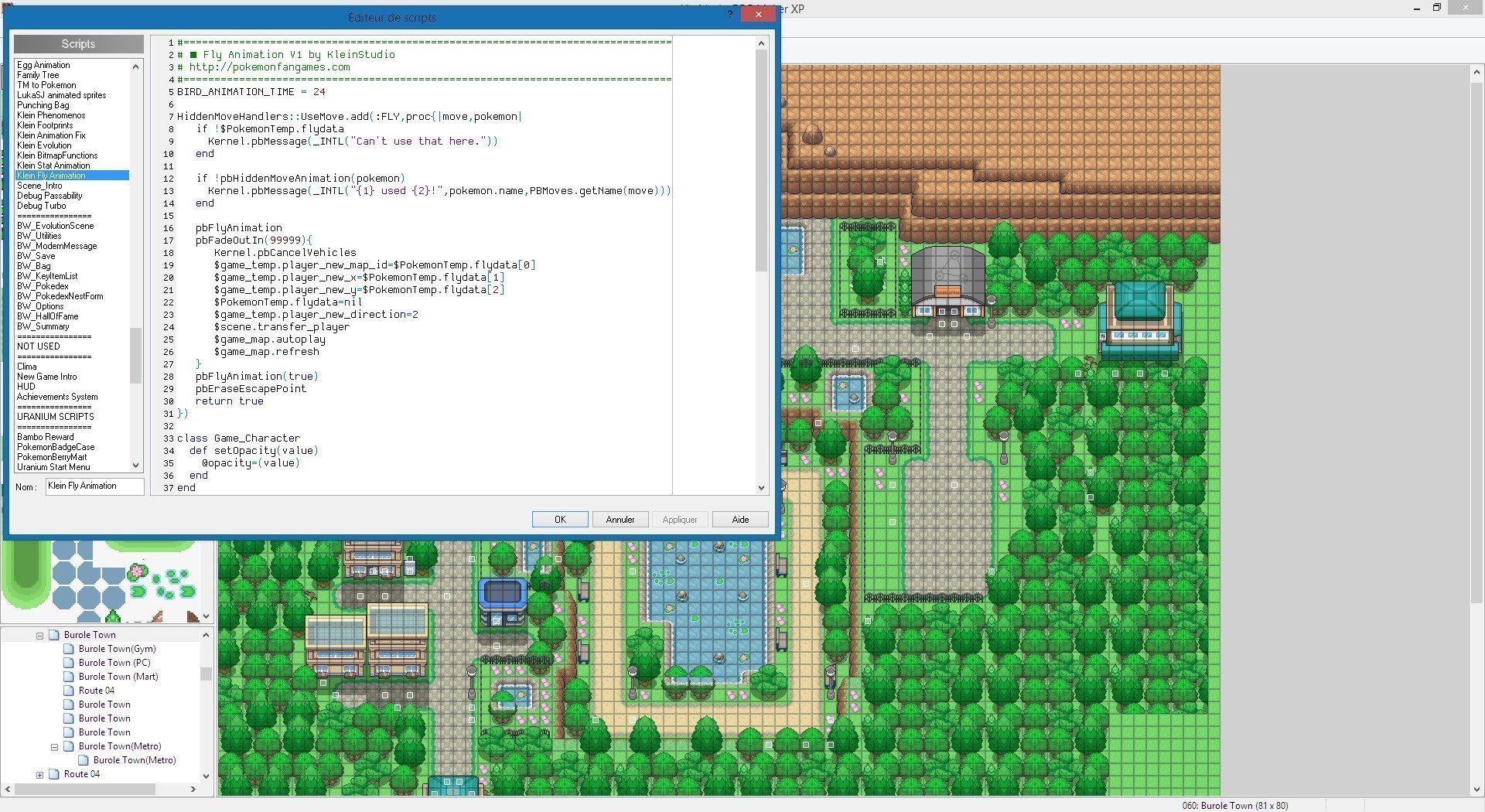Select the Burole Town(Gym) map
The height and width of the screenshot is (812, 1485).
pyautogui.click(x=117, y=649)
